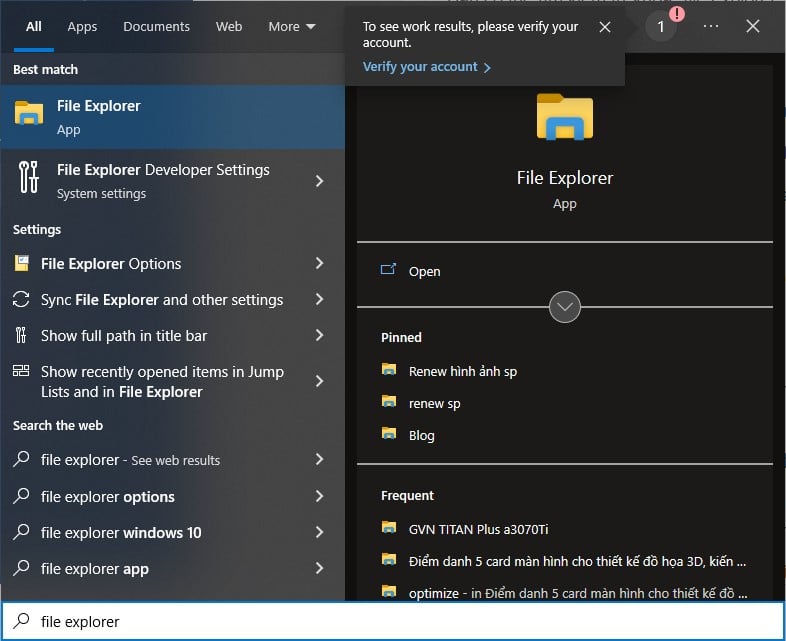Click the Open action icon in the preview pane
Viewport: 786px width, 641px height.
click(x=388, y=270)
